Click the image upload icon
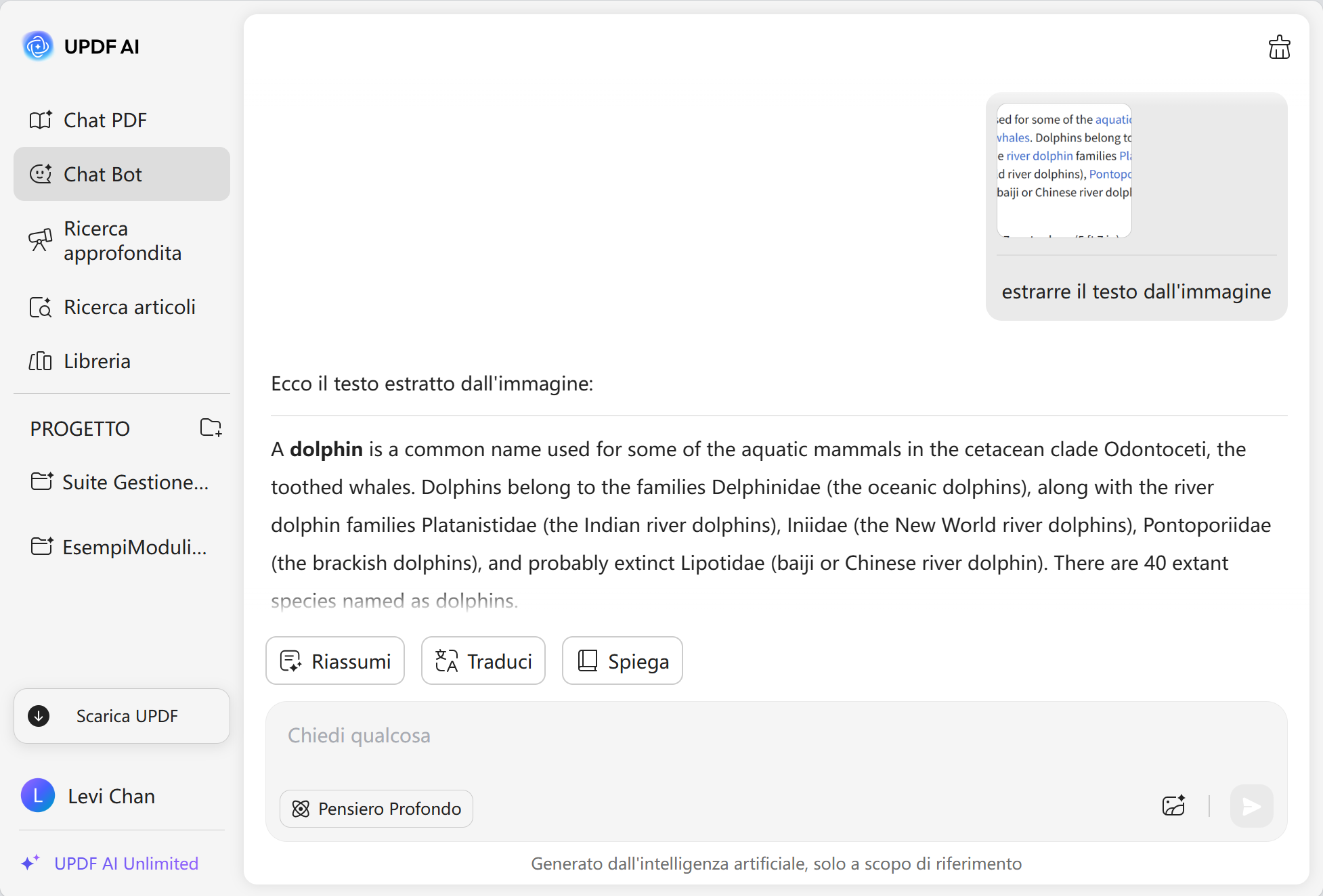 tap(1173, 805)
